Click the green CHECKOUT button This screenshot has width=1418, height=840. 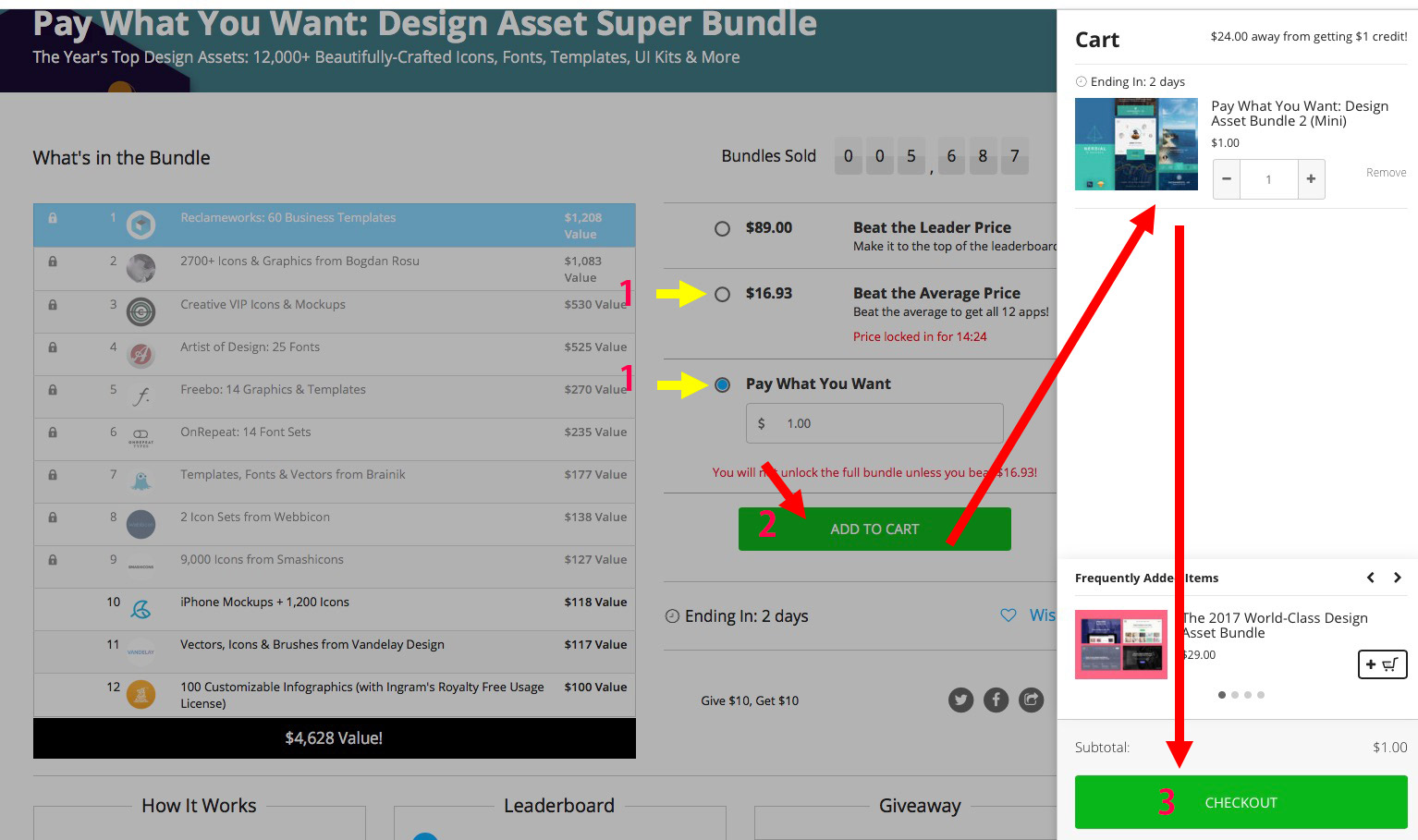[1241, 802]
